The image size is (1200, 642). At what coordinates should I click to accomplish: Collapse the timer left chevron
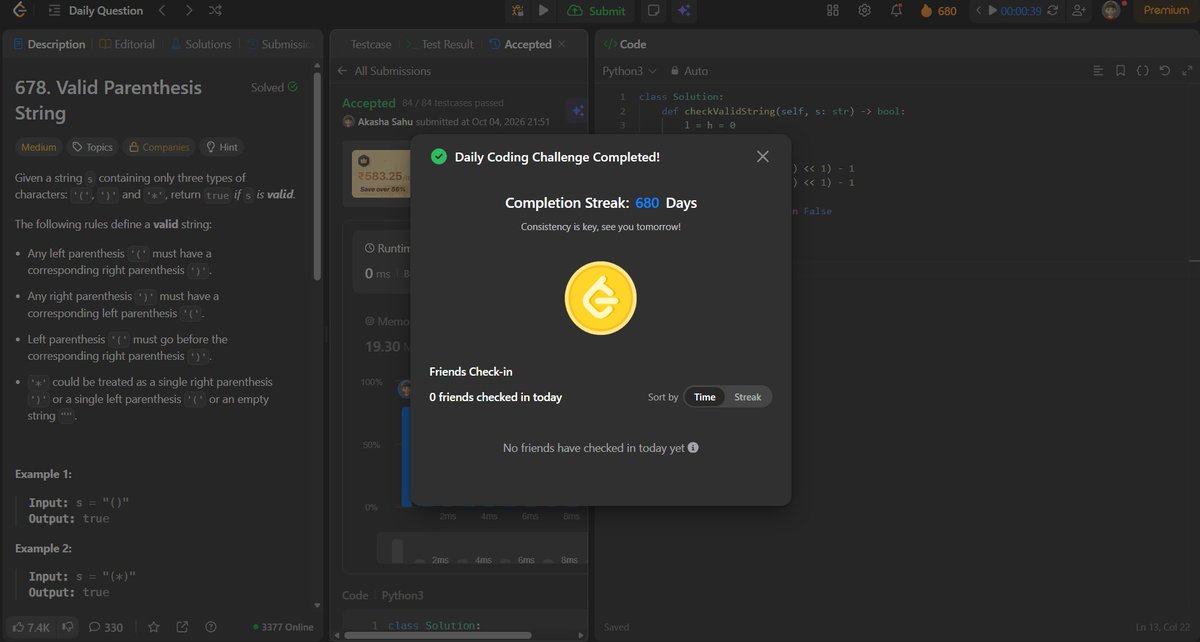978,11
